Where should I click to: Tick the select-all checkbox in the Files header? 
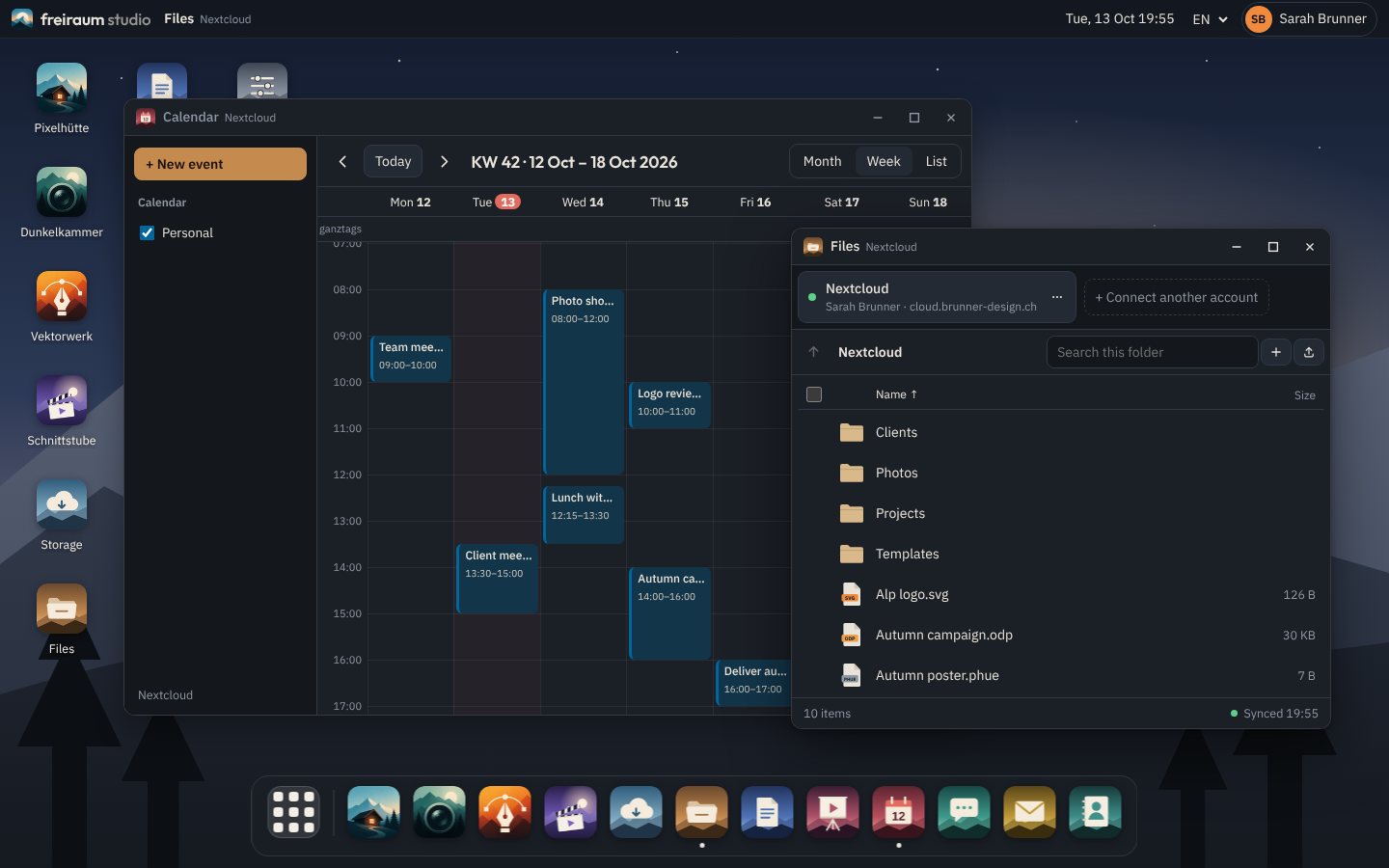814,394
